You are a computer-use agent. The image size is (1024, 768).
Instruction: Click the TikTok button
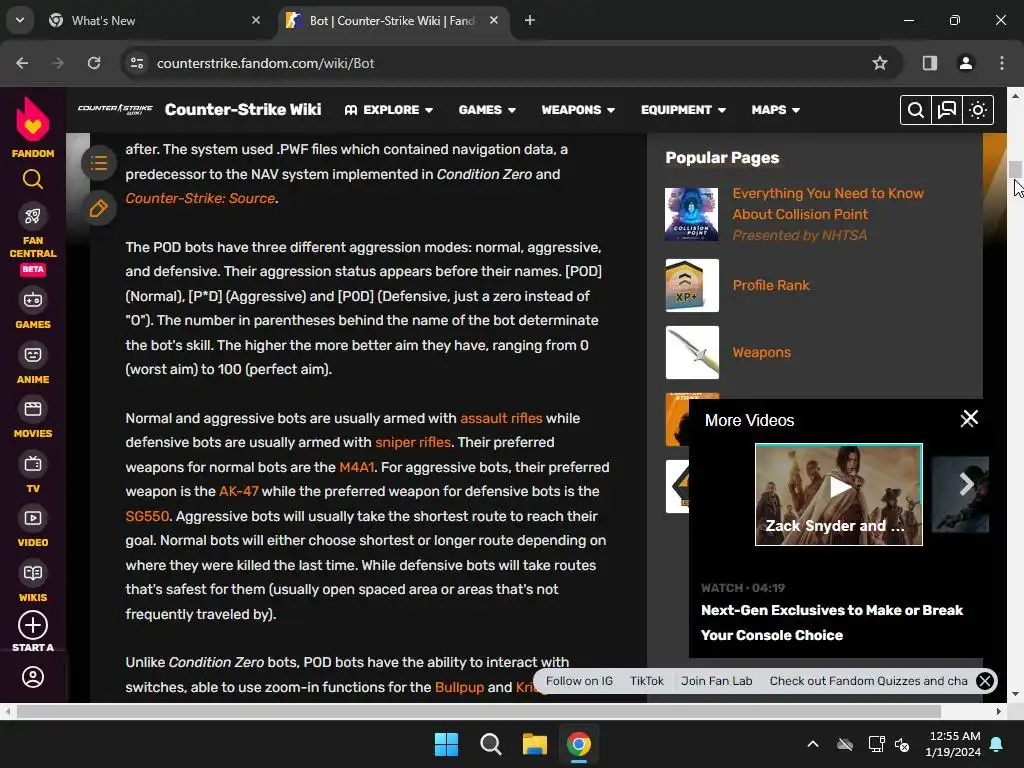pos(647,681)
